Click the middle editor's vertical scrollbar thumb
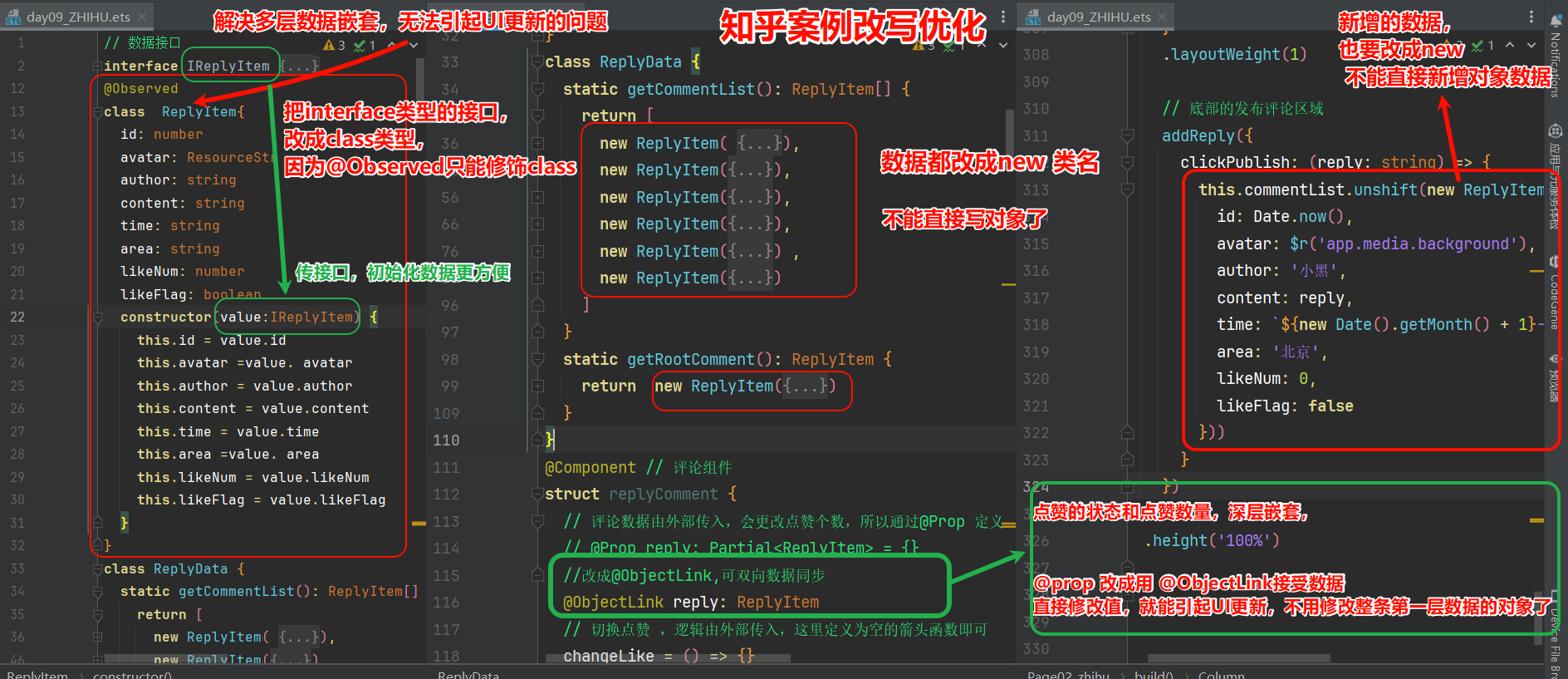The width and height of the screenshot is (1568, 679). [1009, 133]
